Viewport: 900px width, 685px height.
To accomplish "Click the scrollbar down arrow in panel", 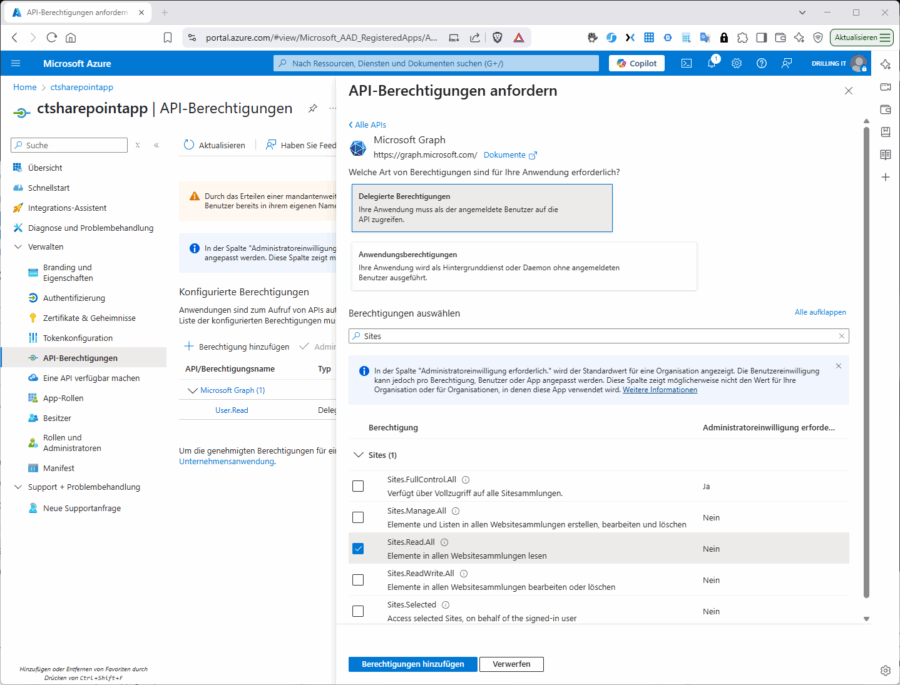I will 866,619.
